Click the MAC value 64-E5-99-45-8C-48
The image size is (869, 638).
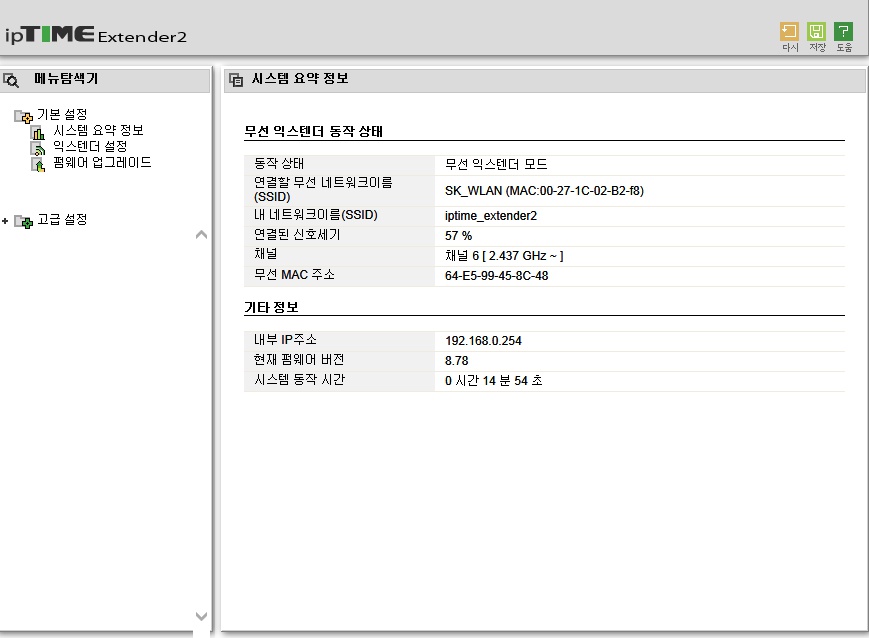(x=497, y=275)
